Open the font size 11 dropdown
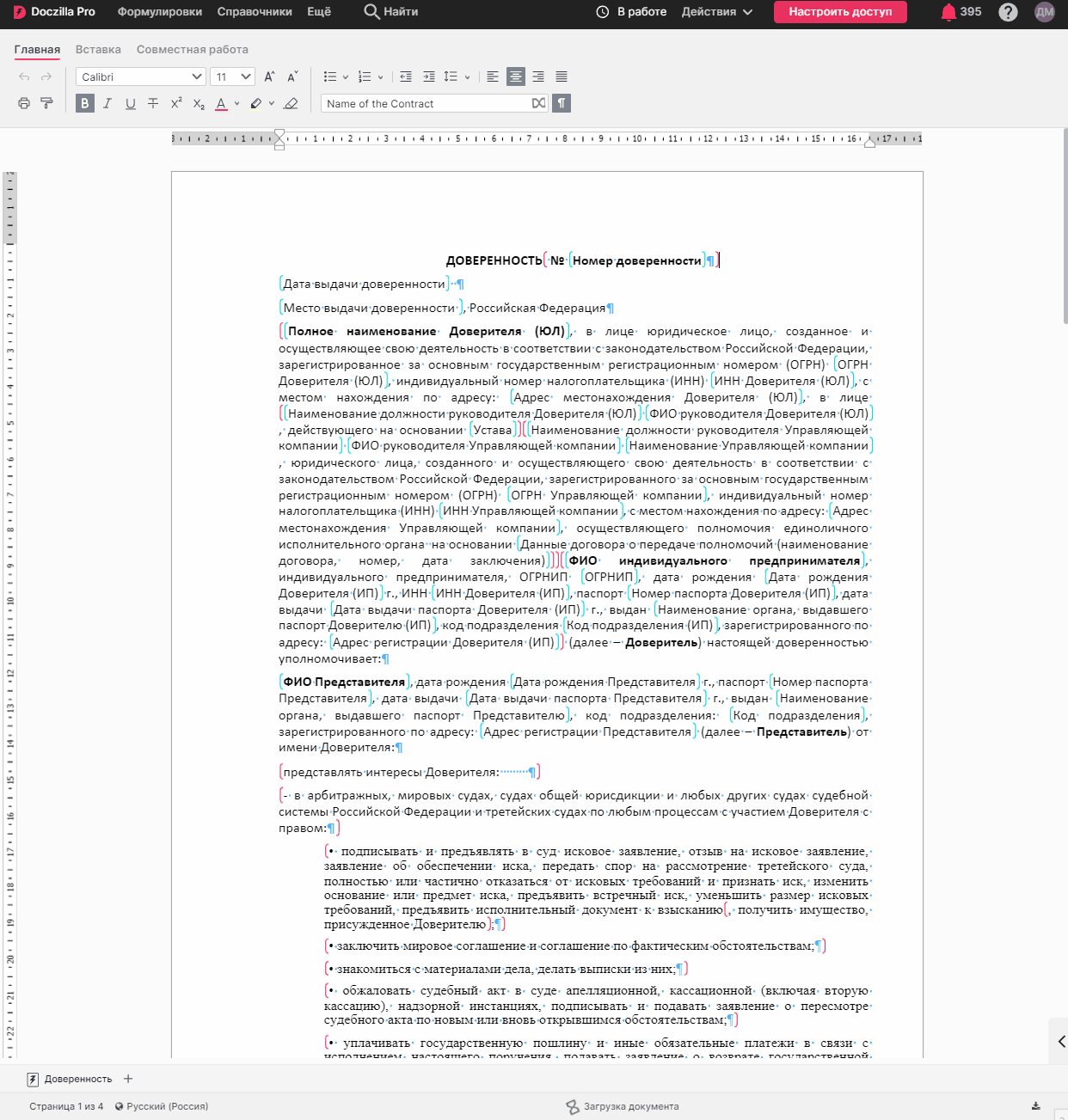Viewport: 1068px width, 1120px height. click(233, 77)
